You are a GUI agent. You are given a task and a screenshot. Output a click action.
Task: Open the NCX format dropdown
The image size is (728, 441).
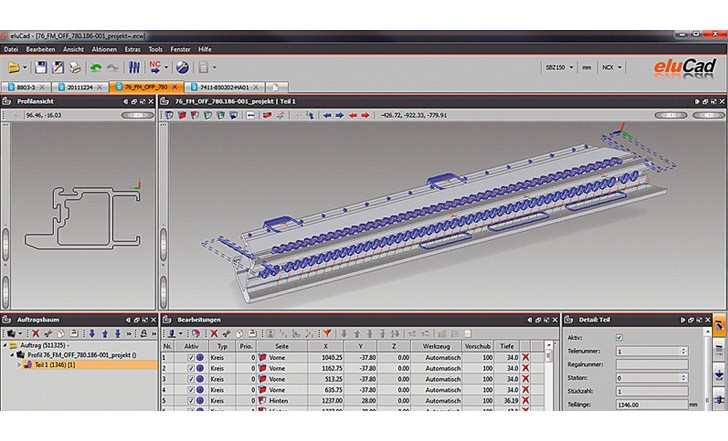tap(619, 67)
